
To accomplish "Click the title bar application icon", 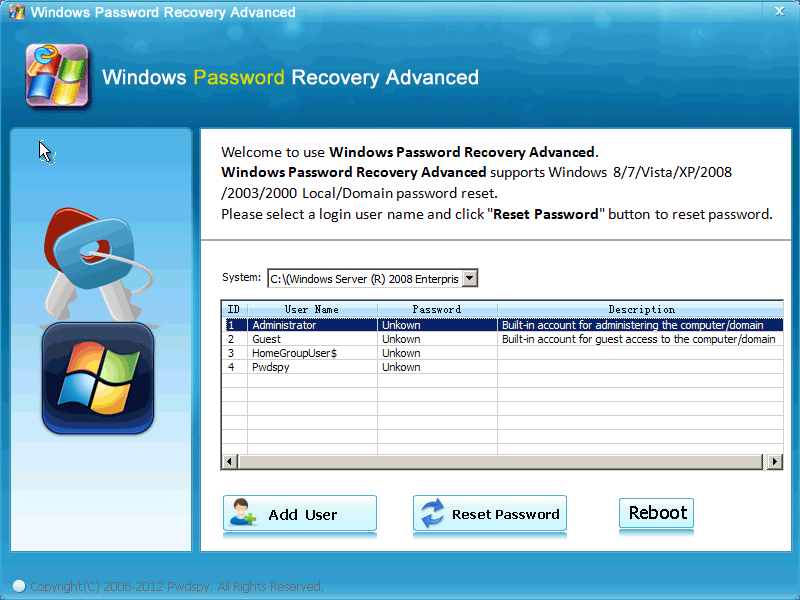I will (16, 12).
